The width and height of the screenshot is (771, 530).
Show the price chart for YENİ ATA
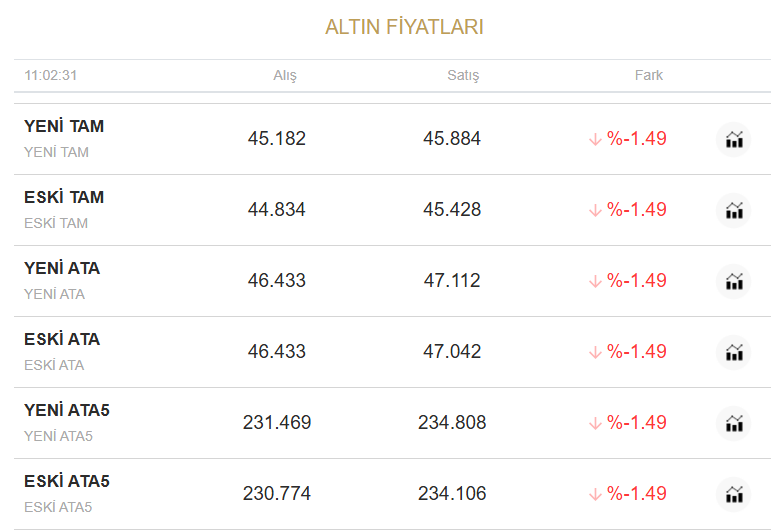734,281
